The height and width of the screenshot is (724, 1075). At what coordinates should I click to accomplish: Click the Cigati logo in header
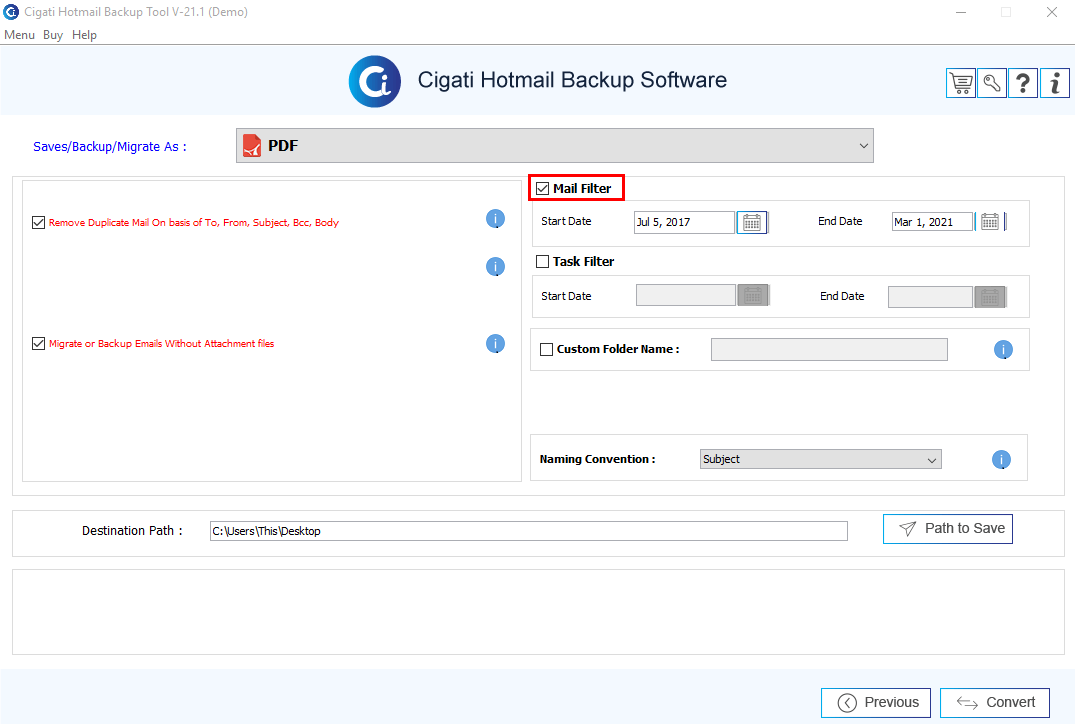[374, 82]
